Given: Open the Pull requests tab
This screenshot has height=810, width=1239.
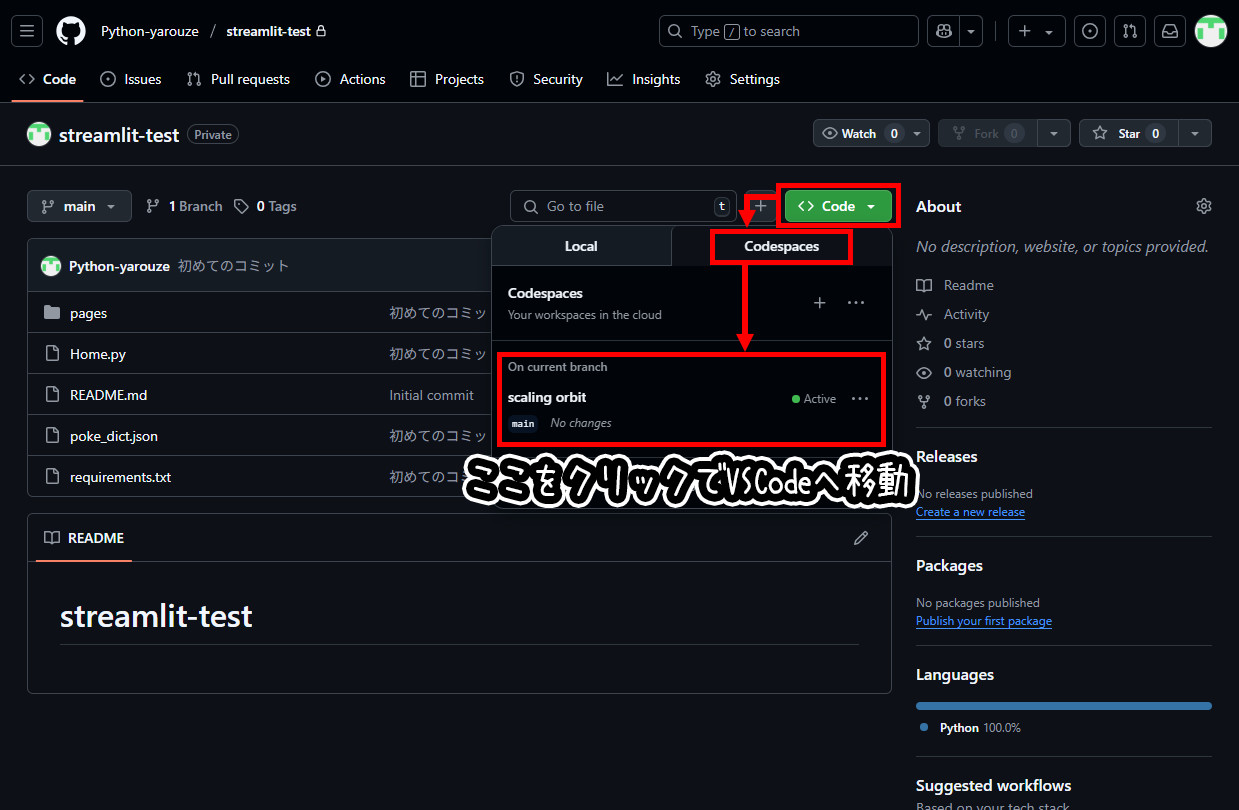Looking at the screenshot, I should (238, 79).
